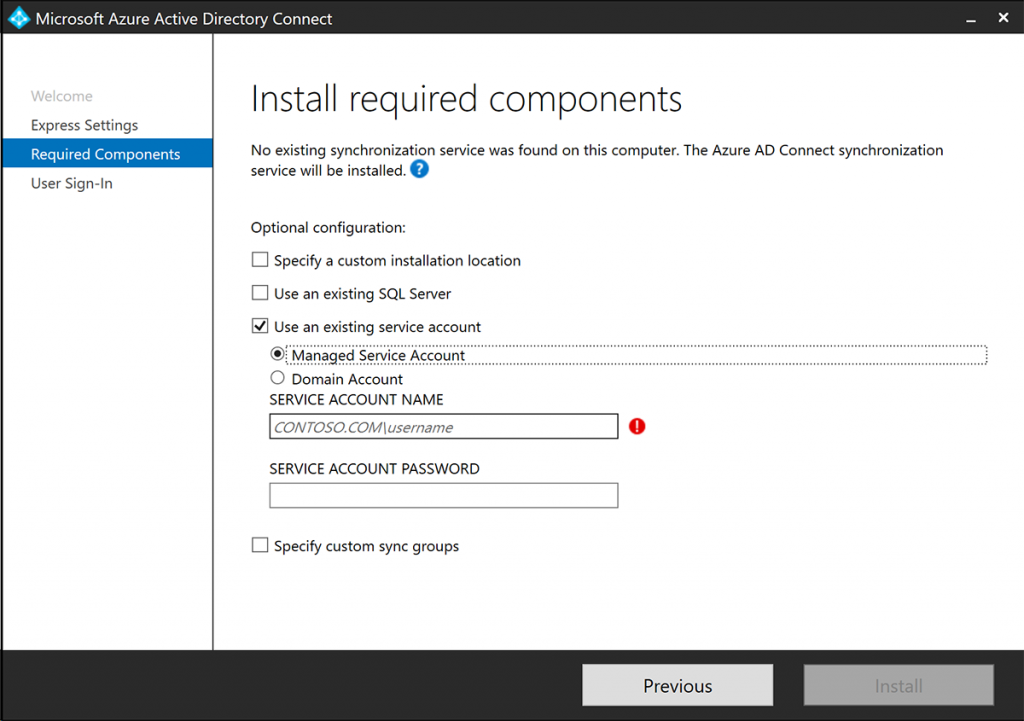Click the Service Account Password field
The image size is (1024, 721).
click(443, 495)
